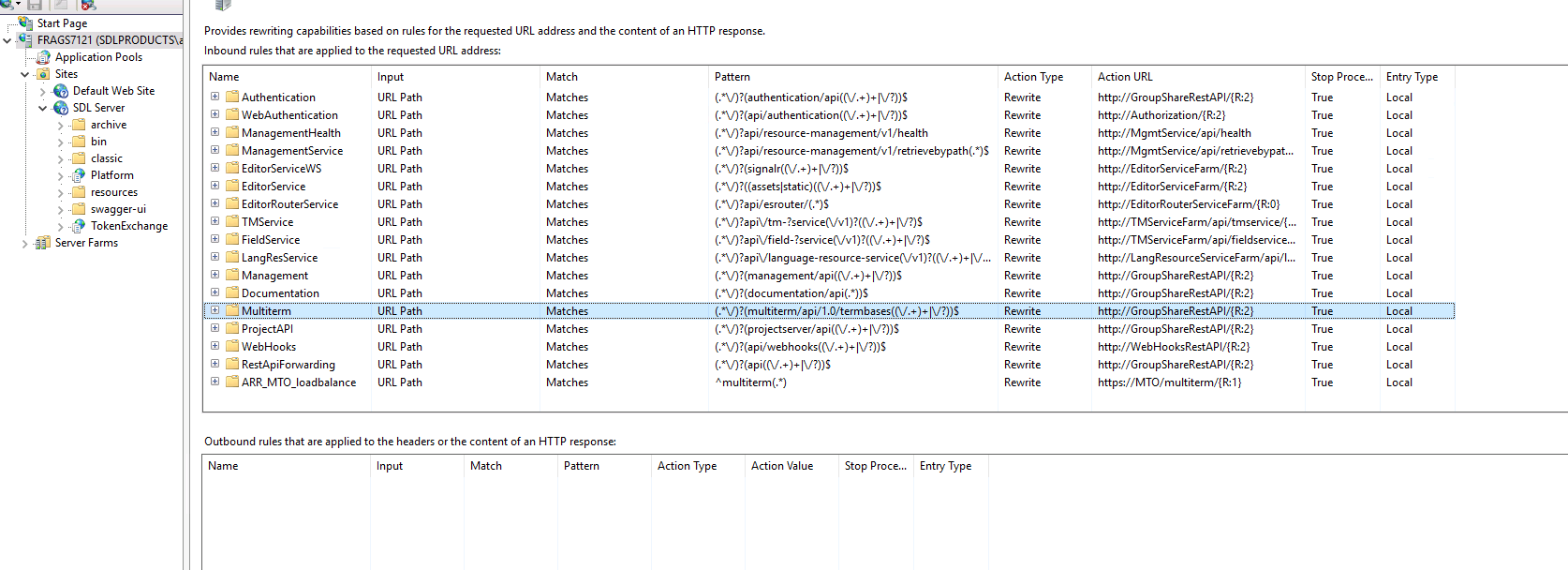Click the http://WebHooksRestAPI/{R:2} action URL
1568x570 pixels.
pyautogui.click(x=1173, y=346)
